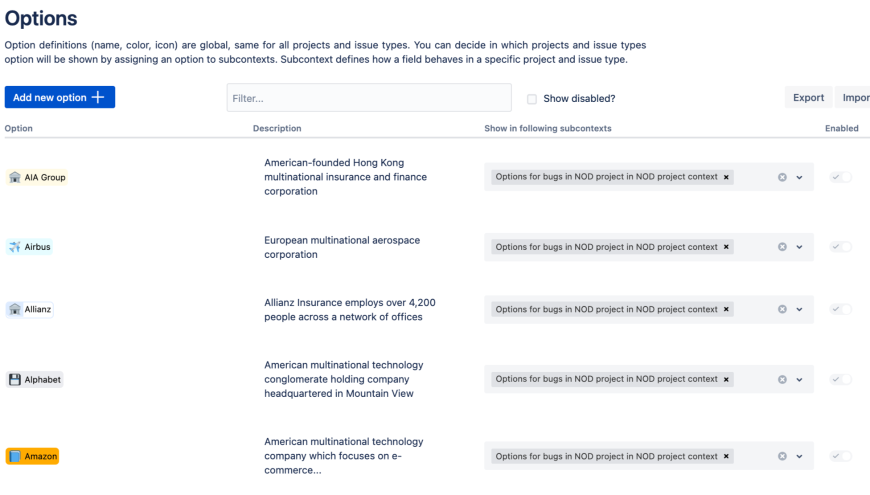Remove subcontext tag from Amazon row
Screen dimensions: 870x495
(727, 456)
